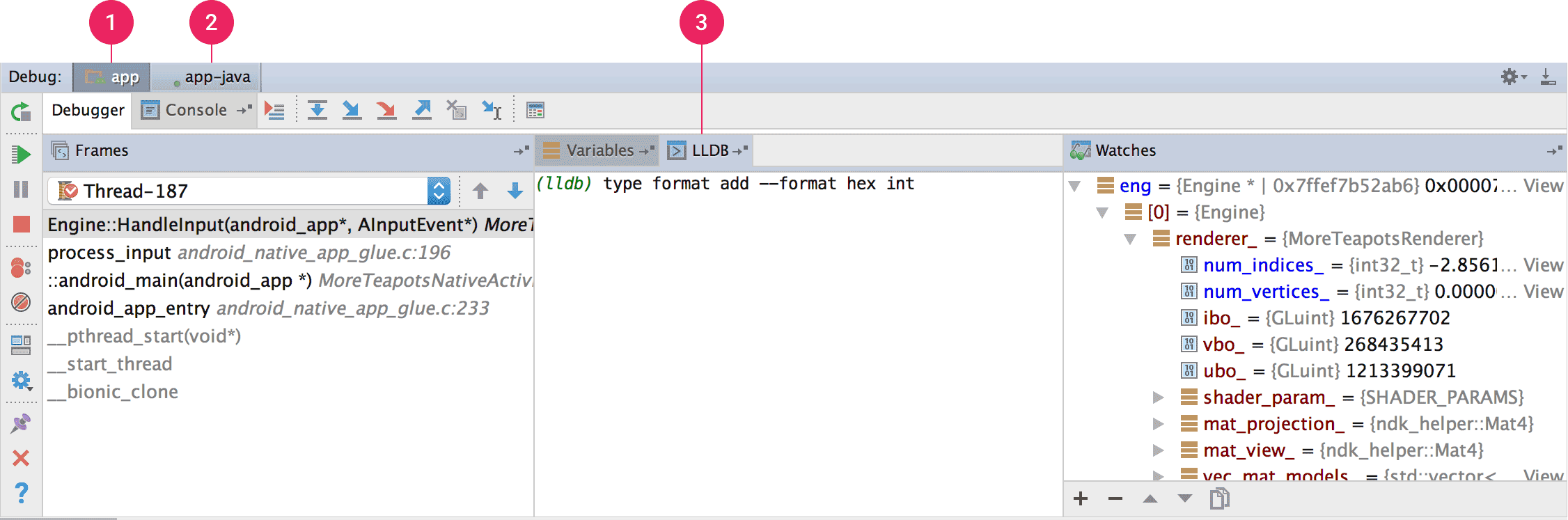The height and width of the screenshot is (520, 1568).
Task: Click the Step Over icon
Action: (317, 110)
